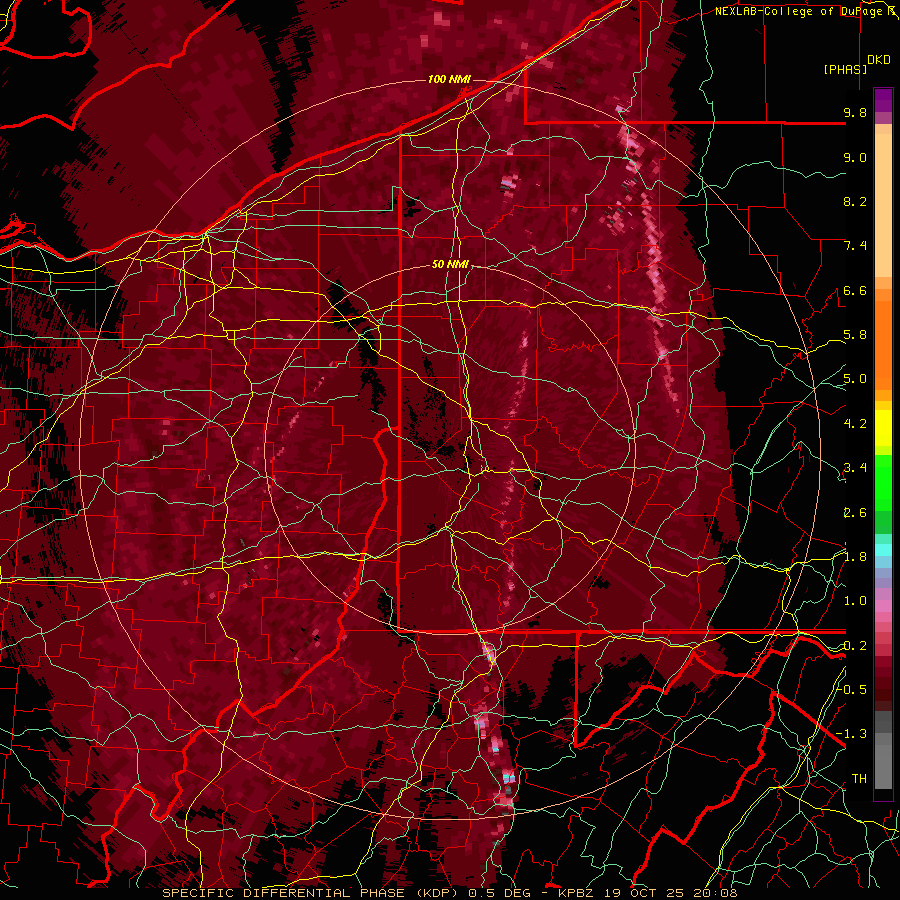Viewport: 900px width, 900px height.
Task: Click the -1.3 value on the color scale
Action: (x=852, y=734)
